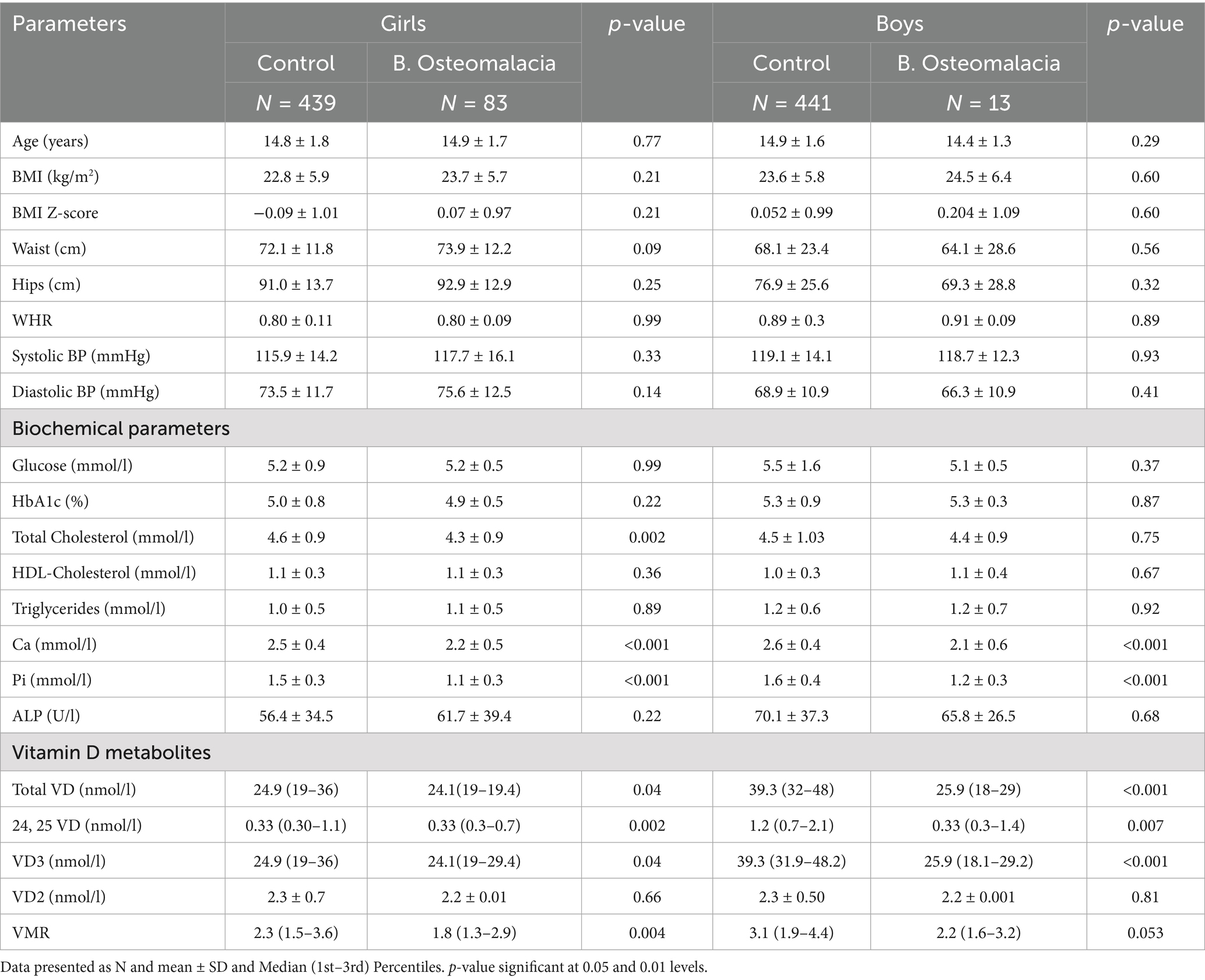Click the Total Cholesterol (mmol/l) row label
The width and height of the screenshot is (1205, 980).
[103, 537]
